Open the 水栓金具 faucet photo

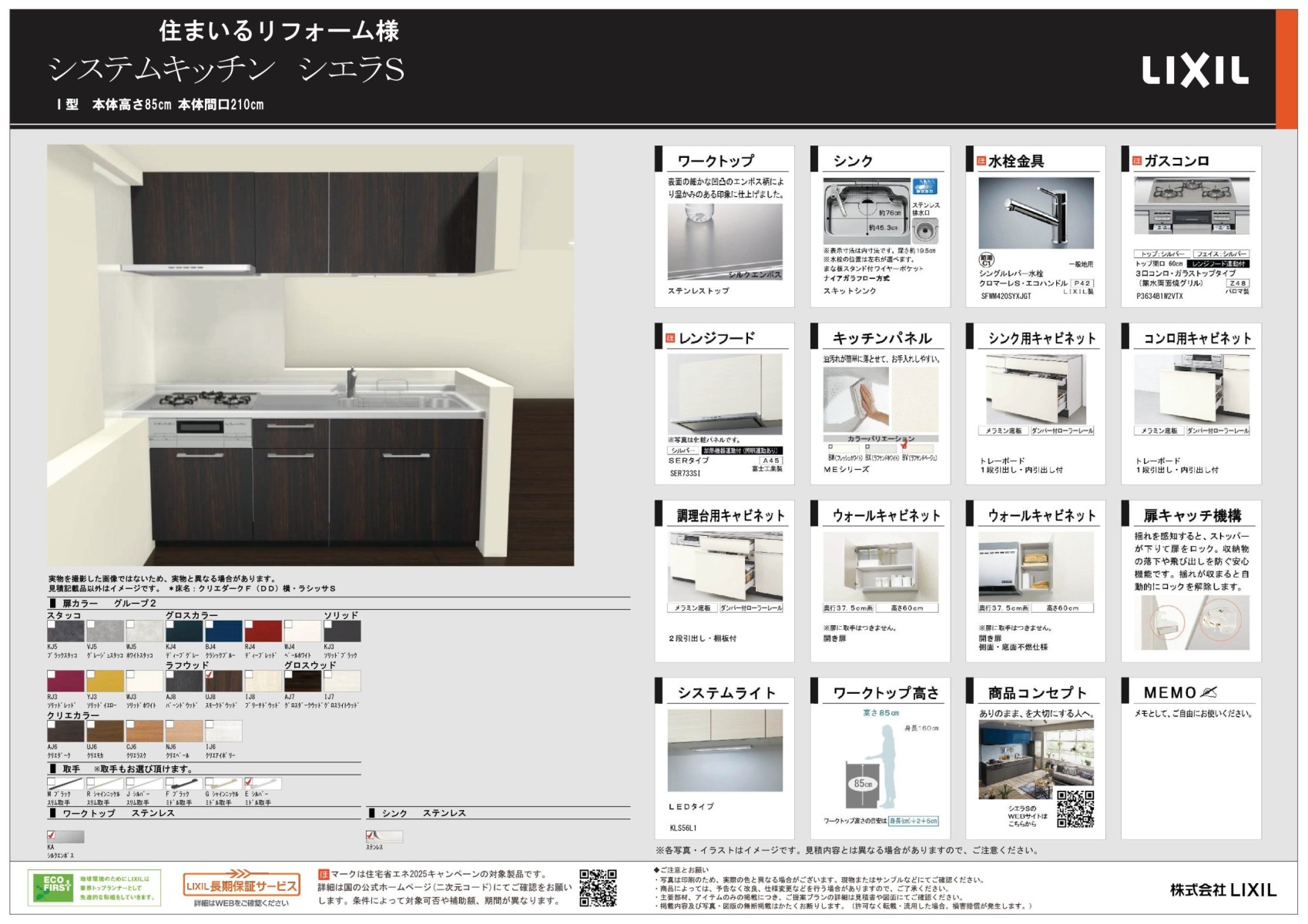[x=1036, y=213]
